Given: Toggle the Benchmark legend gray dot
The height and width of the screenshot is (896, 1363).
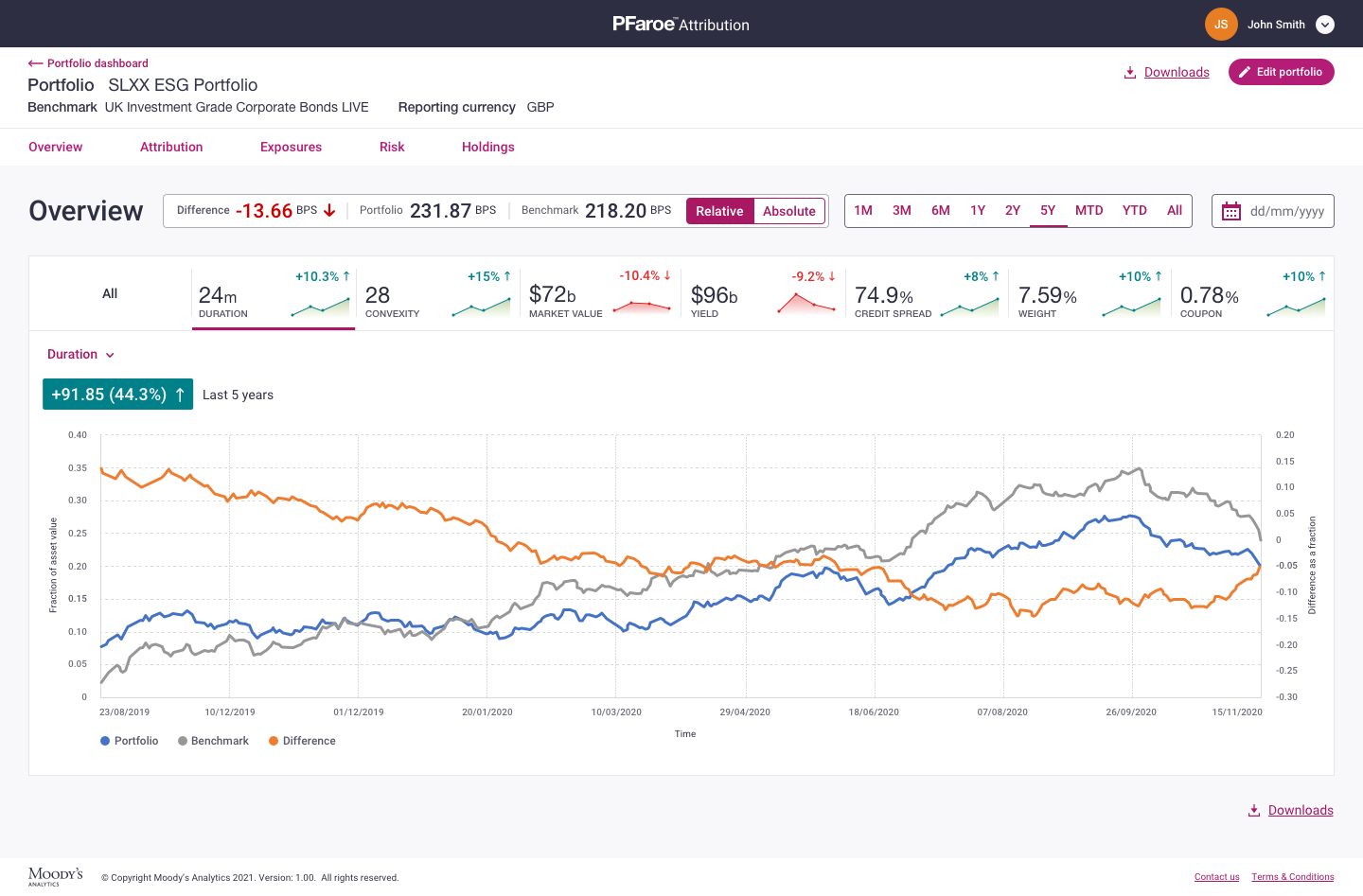Looking at the screenshot, I should tap(183, 741).
